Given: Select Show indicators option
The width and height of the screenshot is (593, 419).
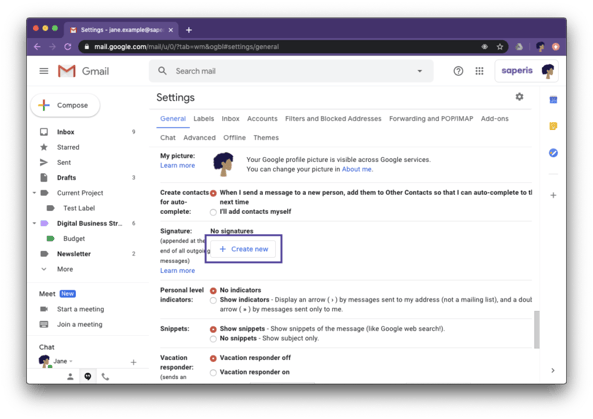Looking at the screenshot, I should tap(213, 300).
